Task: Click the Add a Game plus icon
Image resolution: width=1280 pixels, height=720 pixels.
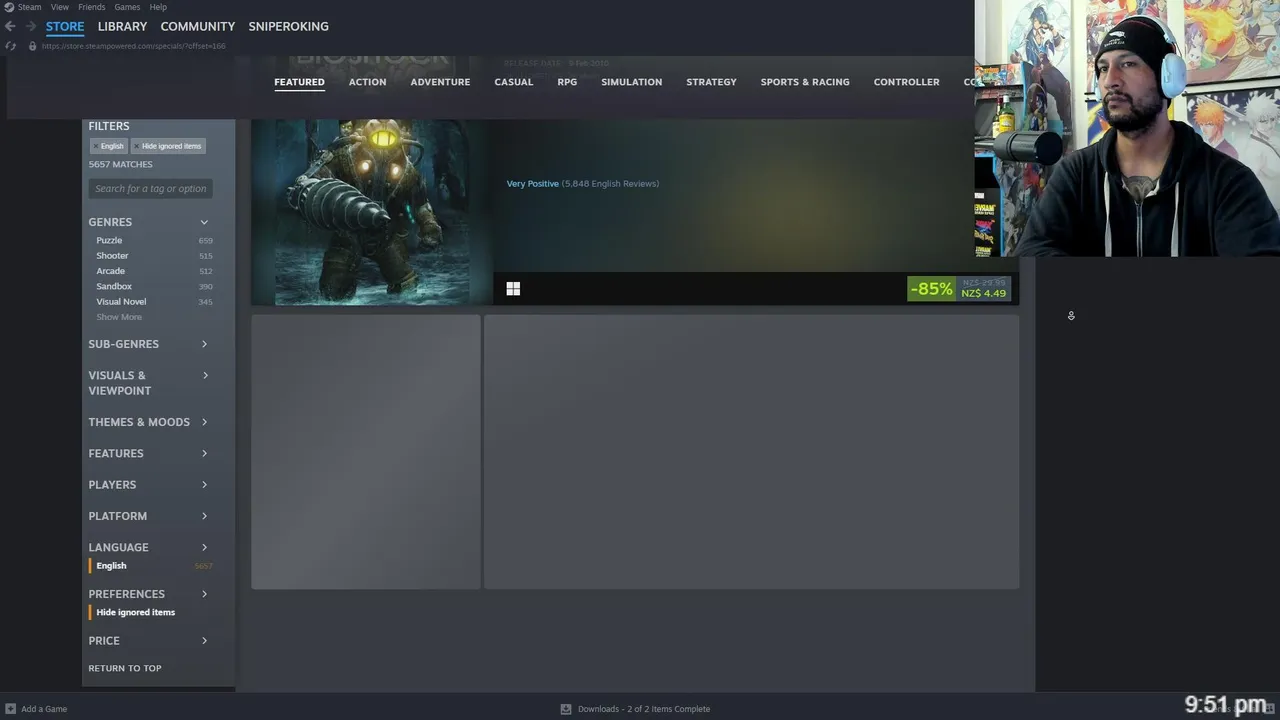Action: click(10, 709)
